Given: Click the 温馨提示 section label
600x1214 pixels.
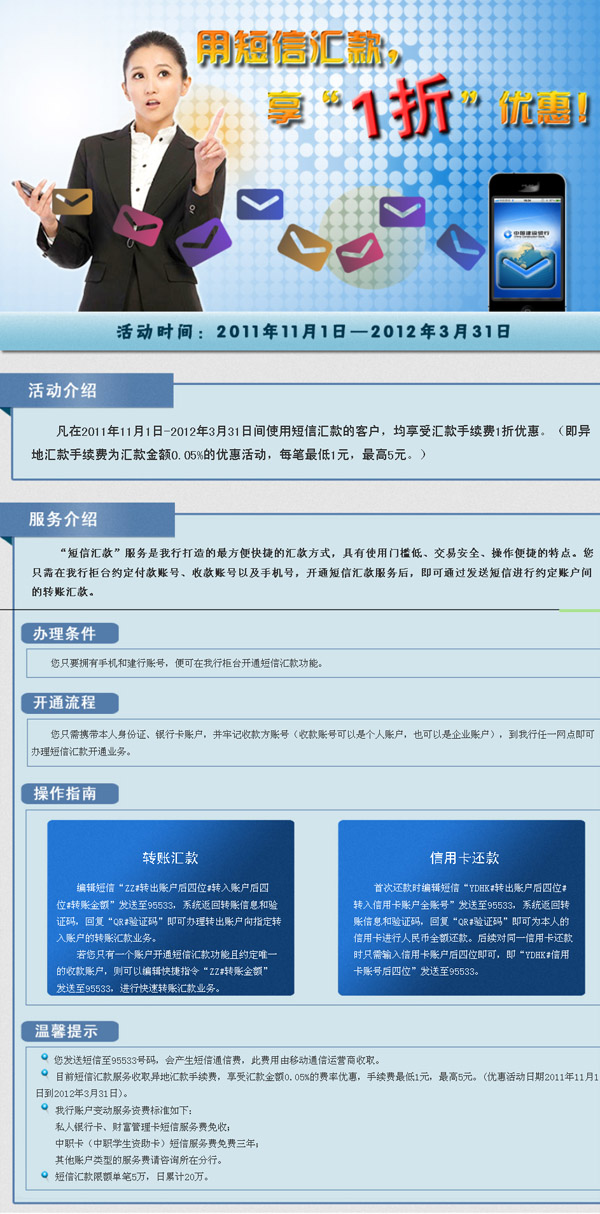Looking at the screenshot, I should coord(65,1030).
